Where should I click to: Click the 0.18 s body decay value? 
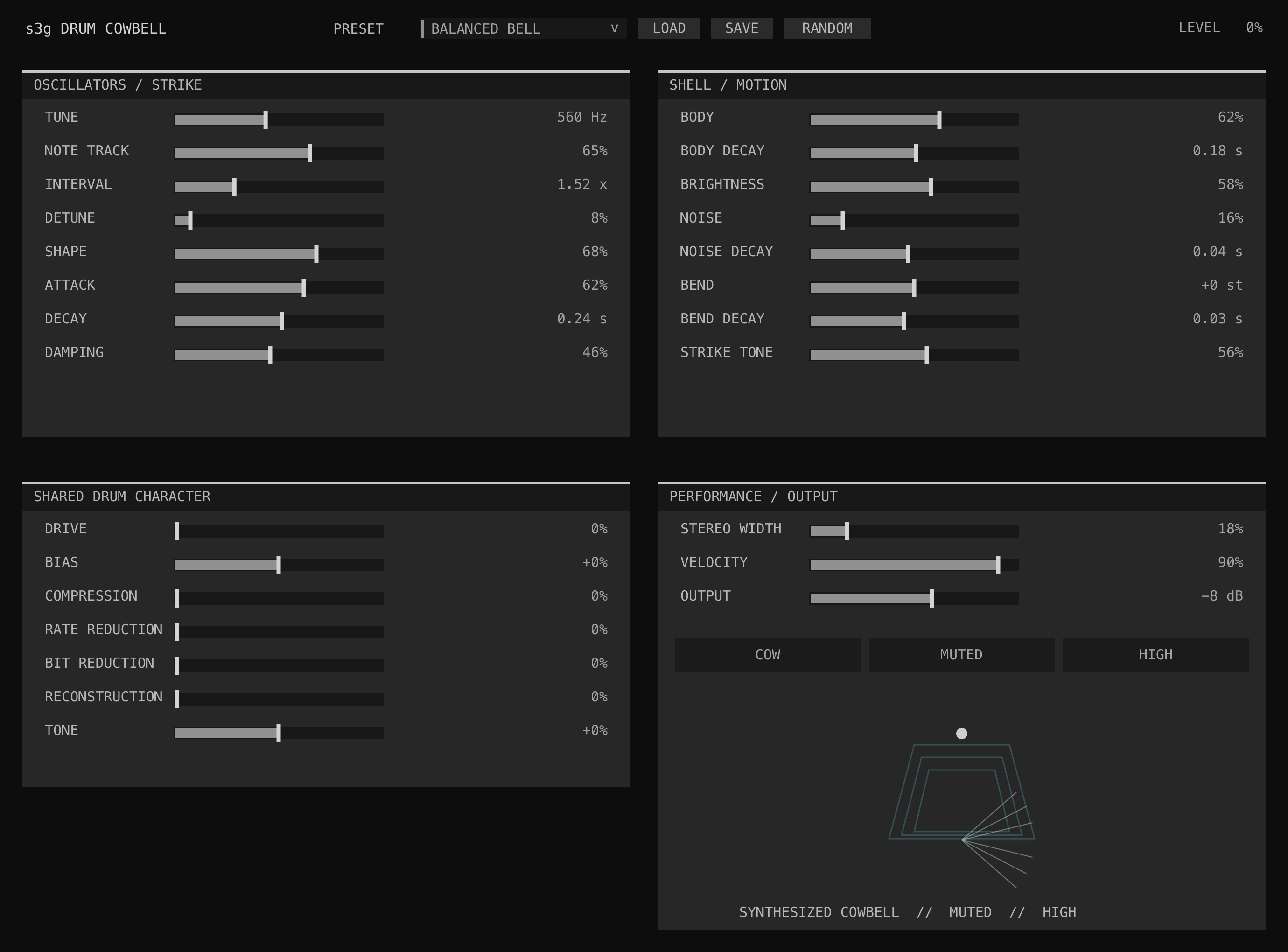click(1217, 150)
